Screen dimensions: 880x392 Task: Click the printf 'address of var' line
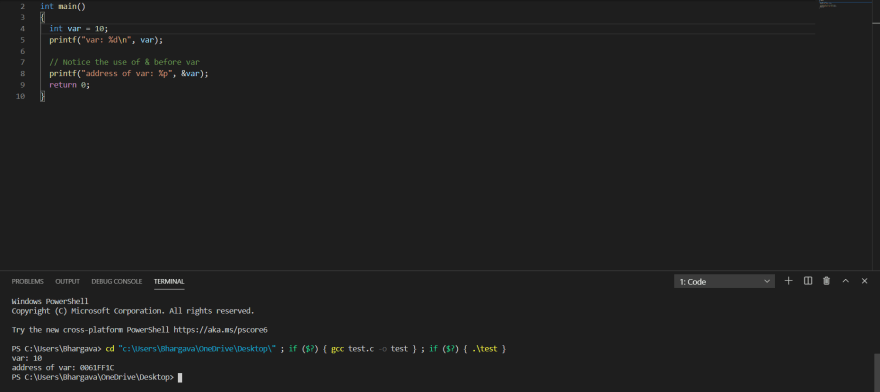point(129,74)
